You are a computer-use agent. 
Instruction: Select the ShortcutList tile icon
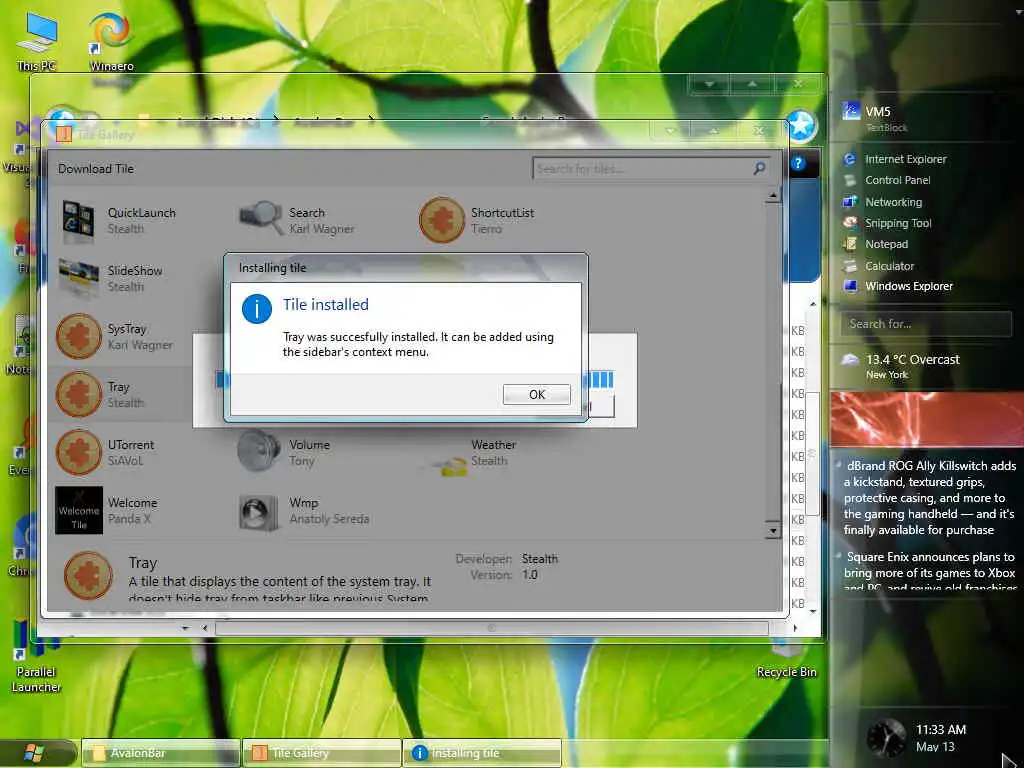point(442,220)
